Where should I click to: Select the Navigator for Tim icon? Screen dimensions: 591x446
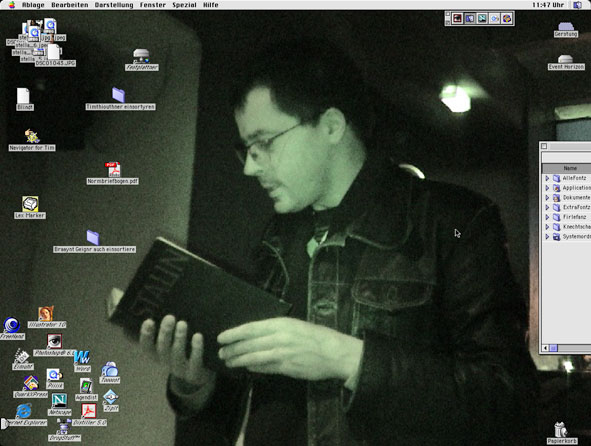coord(32,136)
